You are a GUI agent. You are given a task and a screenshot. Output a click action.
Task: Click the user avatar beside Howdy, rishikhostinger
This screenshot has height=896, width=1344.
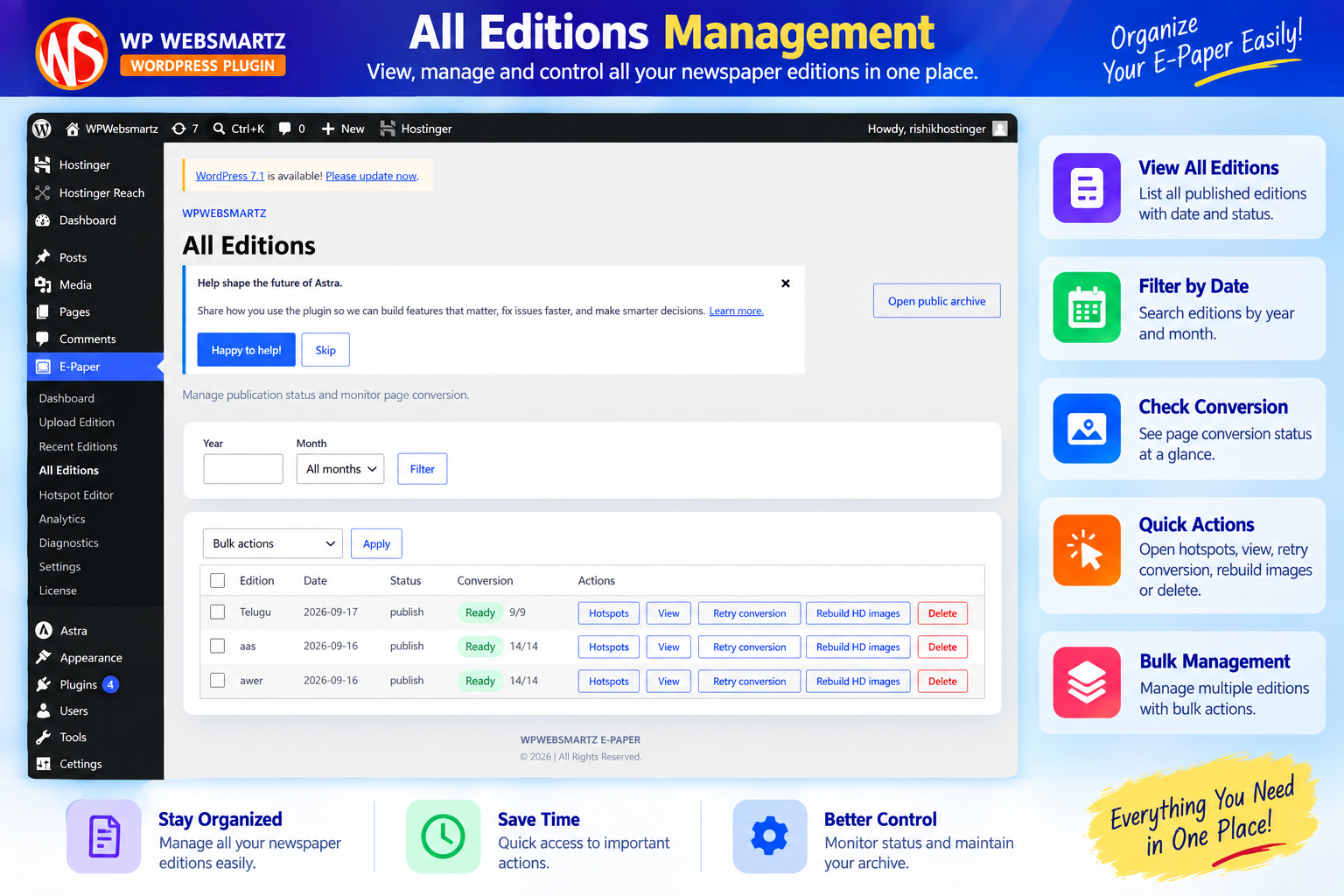[x=1000, y=129]
